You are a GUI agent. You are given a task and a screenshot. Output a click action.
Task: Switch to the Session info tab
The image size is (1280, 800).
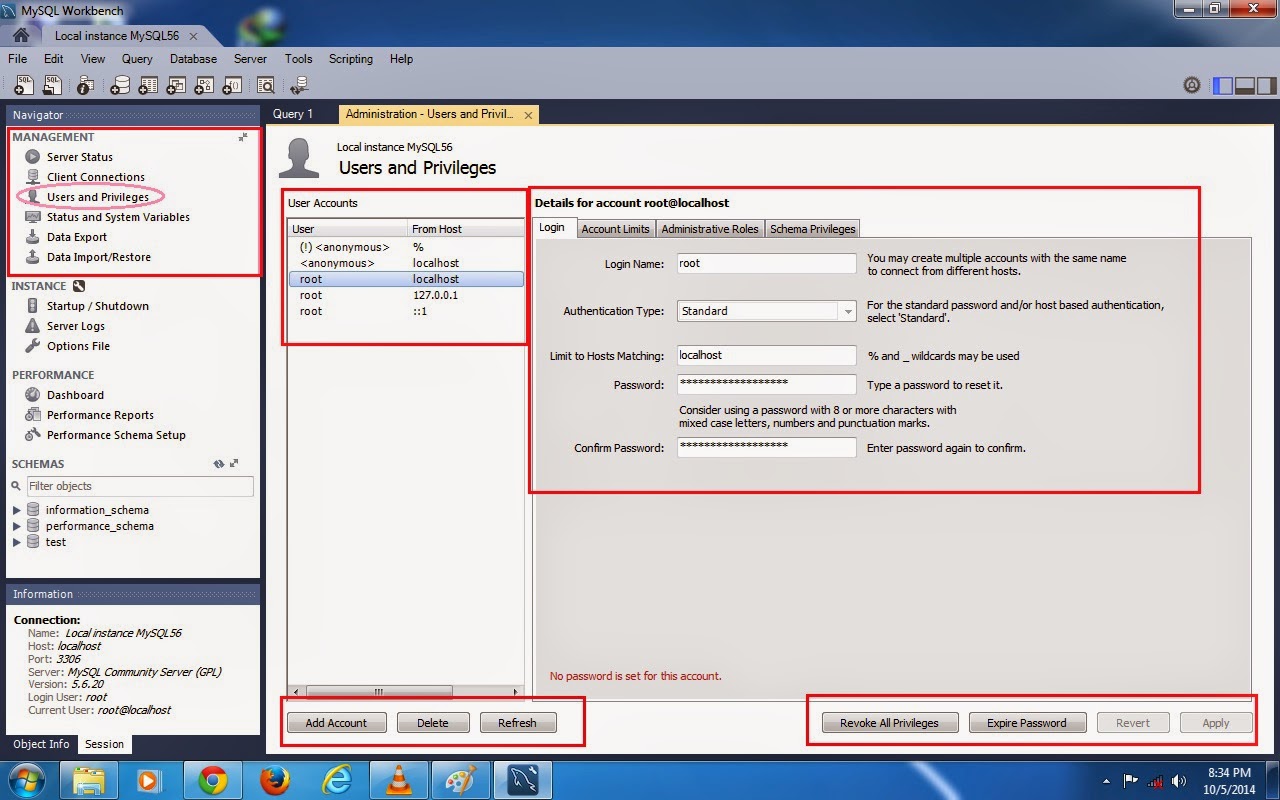pos(105,744)
